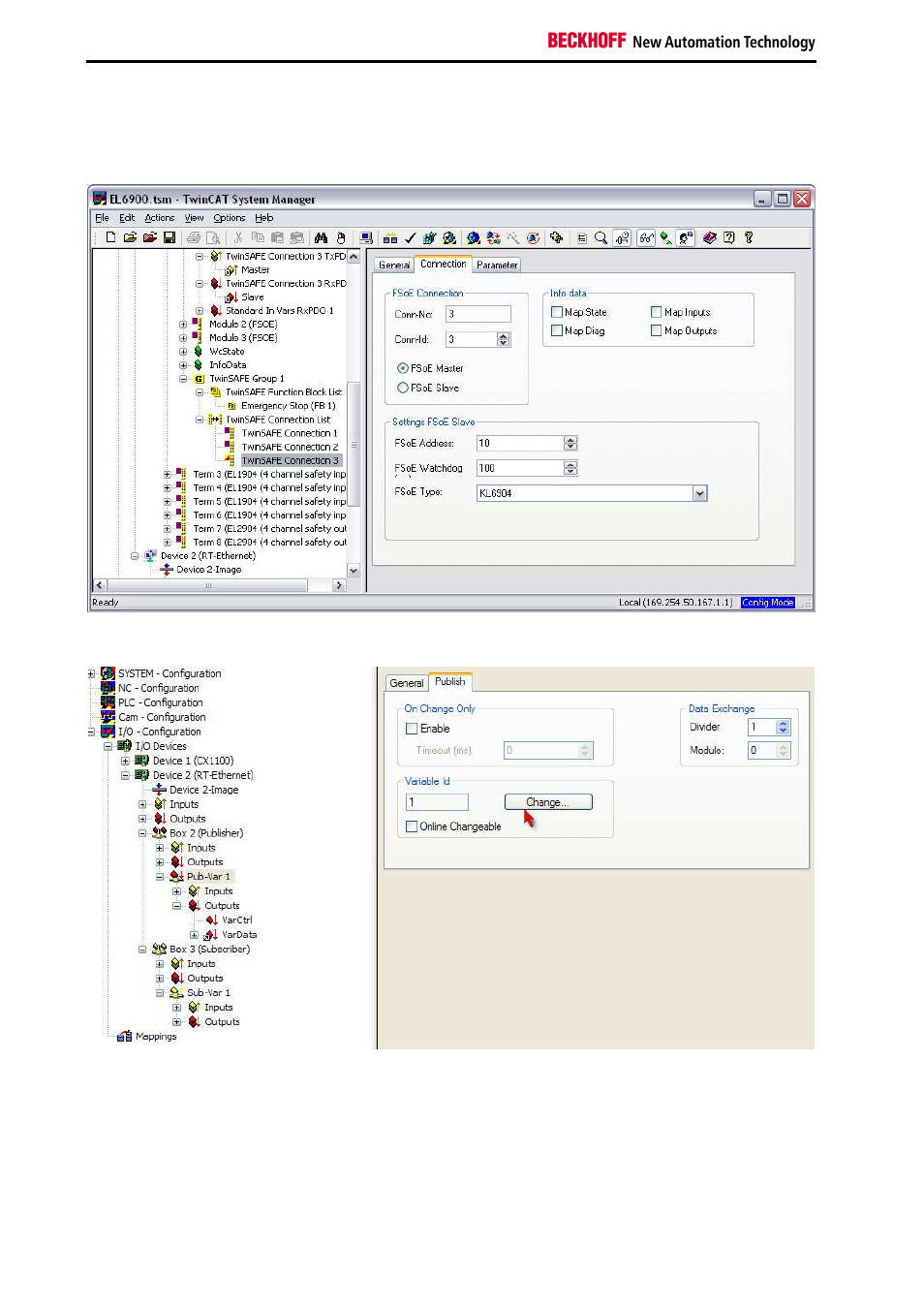
Task: Select TwinSAFE Connection 1 in the tree
Action: tap(290, 433)
